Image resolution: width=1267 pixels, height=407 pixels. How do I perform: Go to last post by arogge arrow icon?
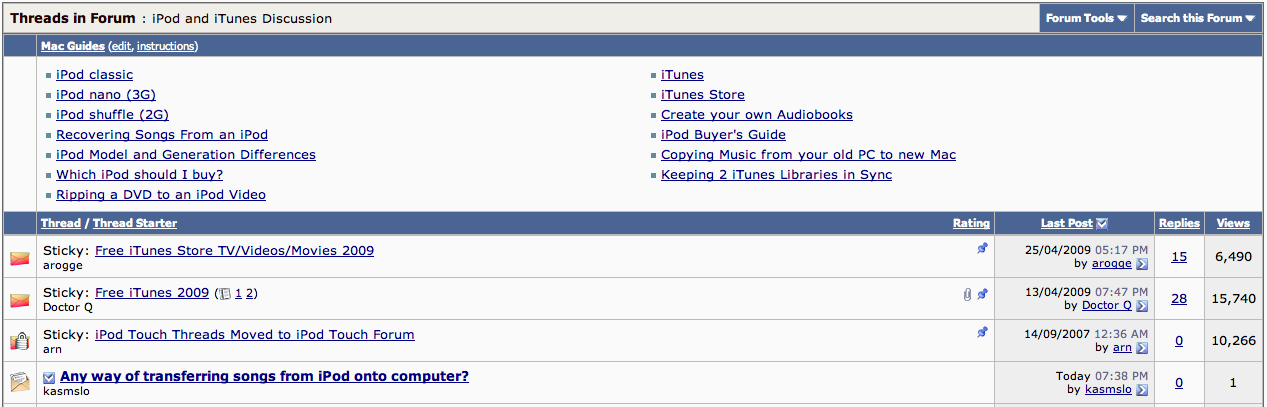pyautogui.click(x=1142, y=264)
